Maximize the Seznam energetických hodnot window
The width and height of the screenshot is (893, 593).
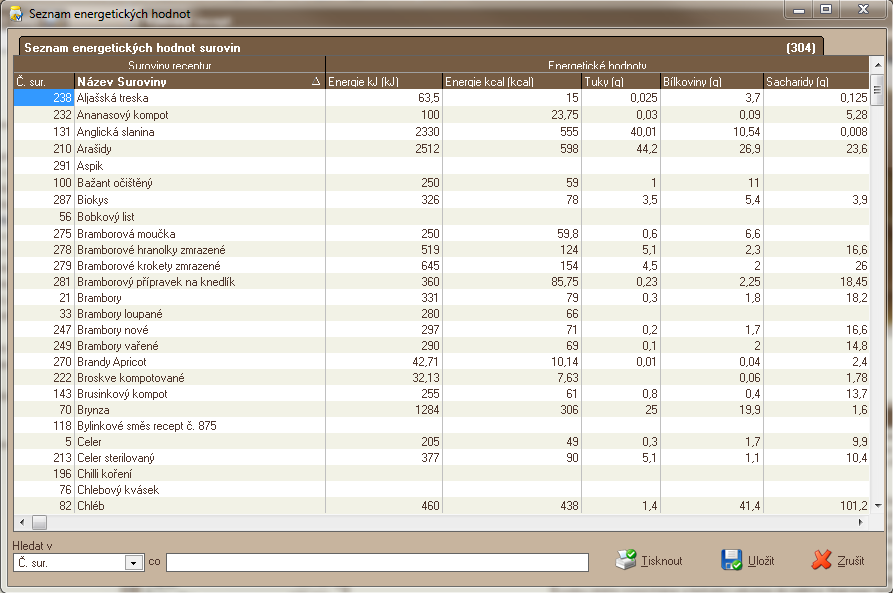pyautogui.click(x=826, y=9)
